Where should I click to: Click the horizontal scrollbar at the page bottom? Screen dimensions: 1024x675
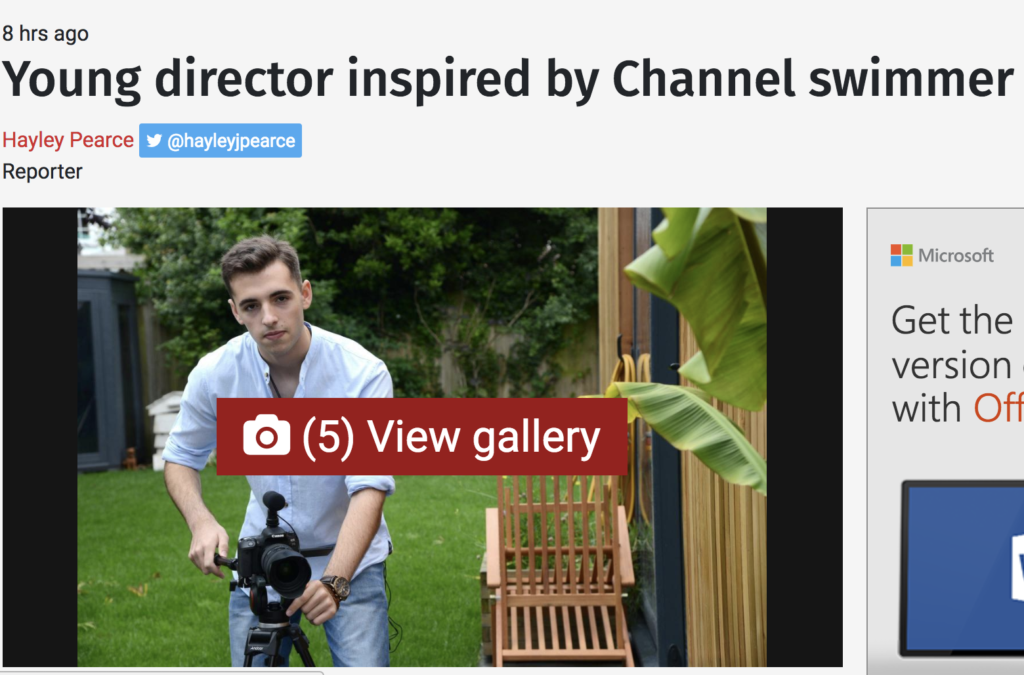162,672
